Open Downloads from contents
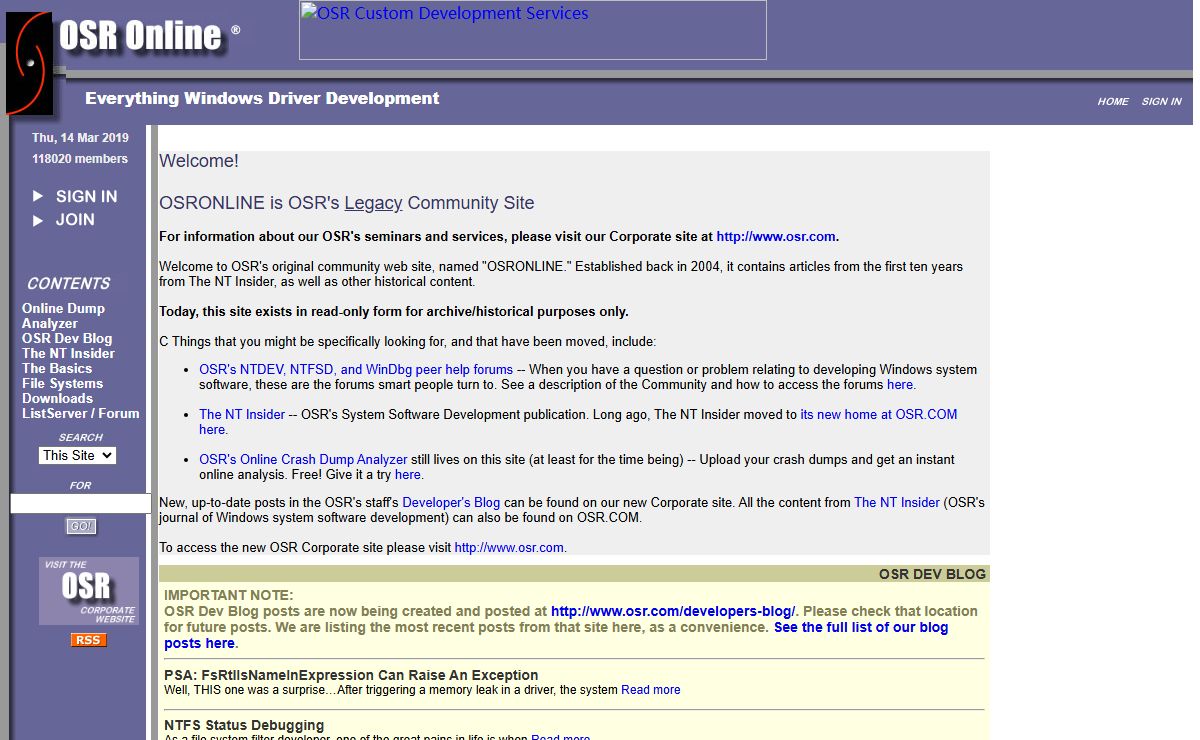This screenshot has width=1200, height=740. [57, 398]
